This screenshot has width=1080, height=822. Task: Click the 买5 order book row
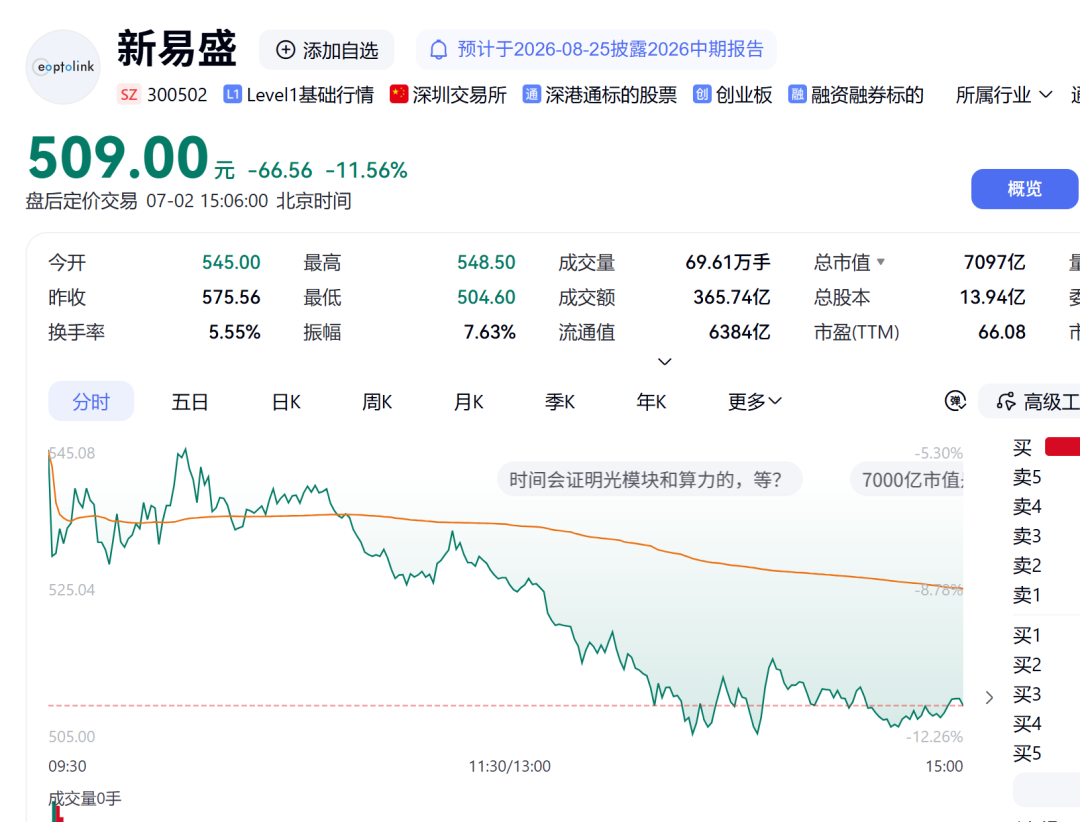1046,753
